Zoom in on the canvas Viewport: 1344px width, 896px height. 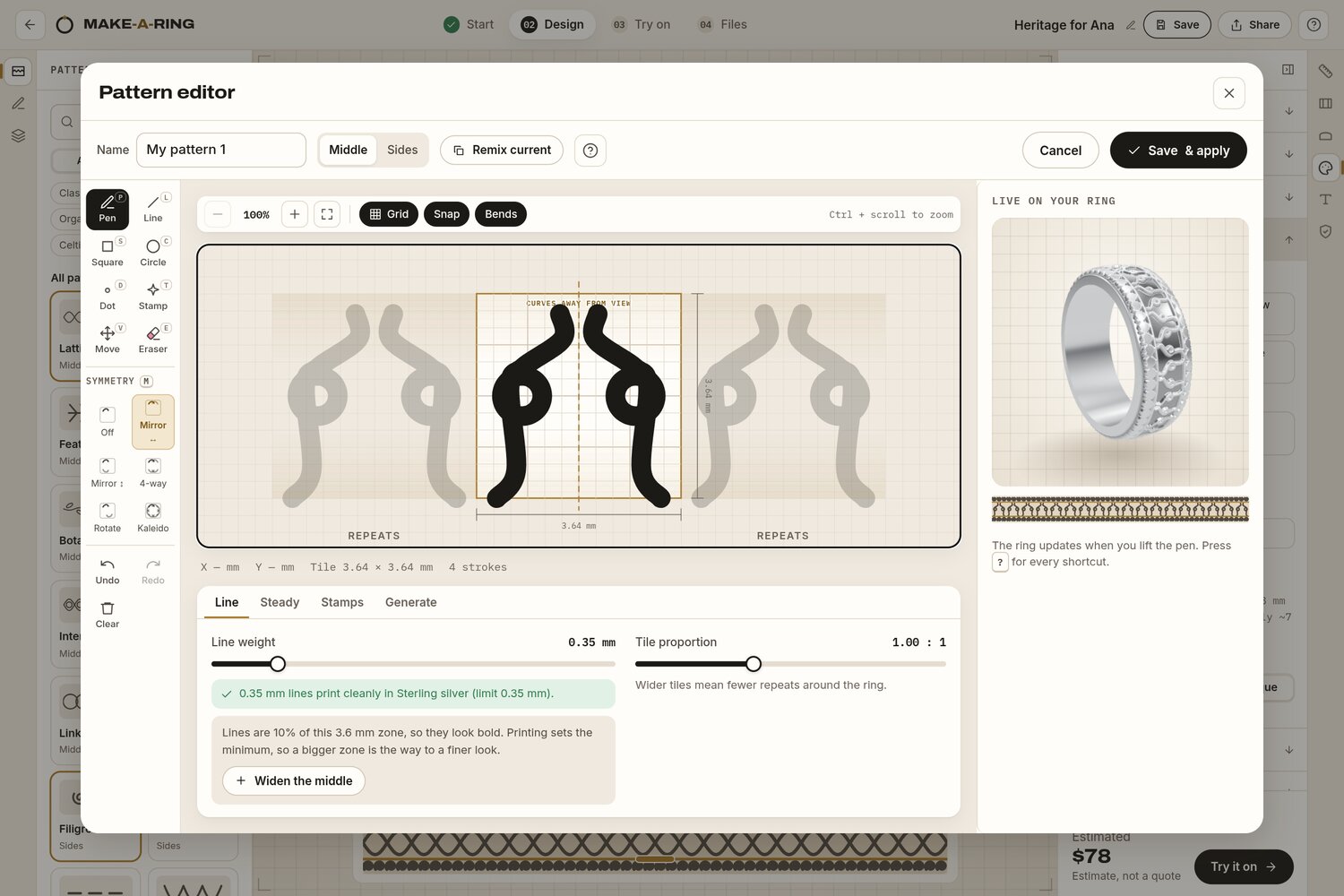pos(295,214)
